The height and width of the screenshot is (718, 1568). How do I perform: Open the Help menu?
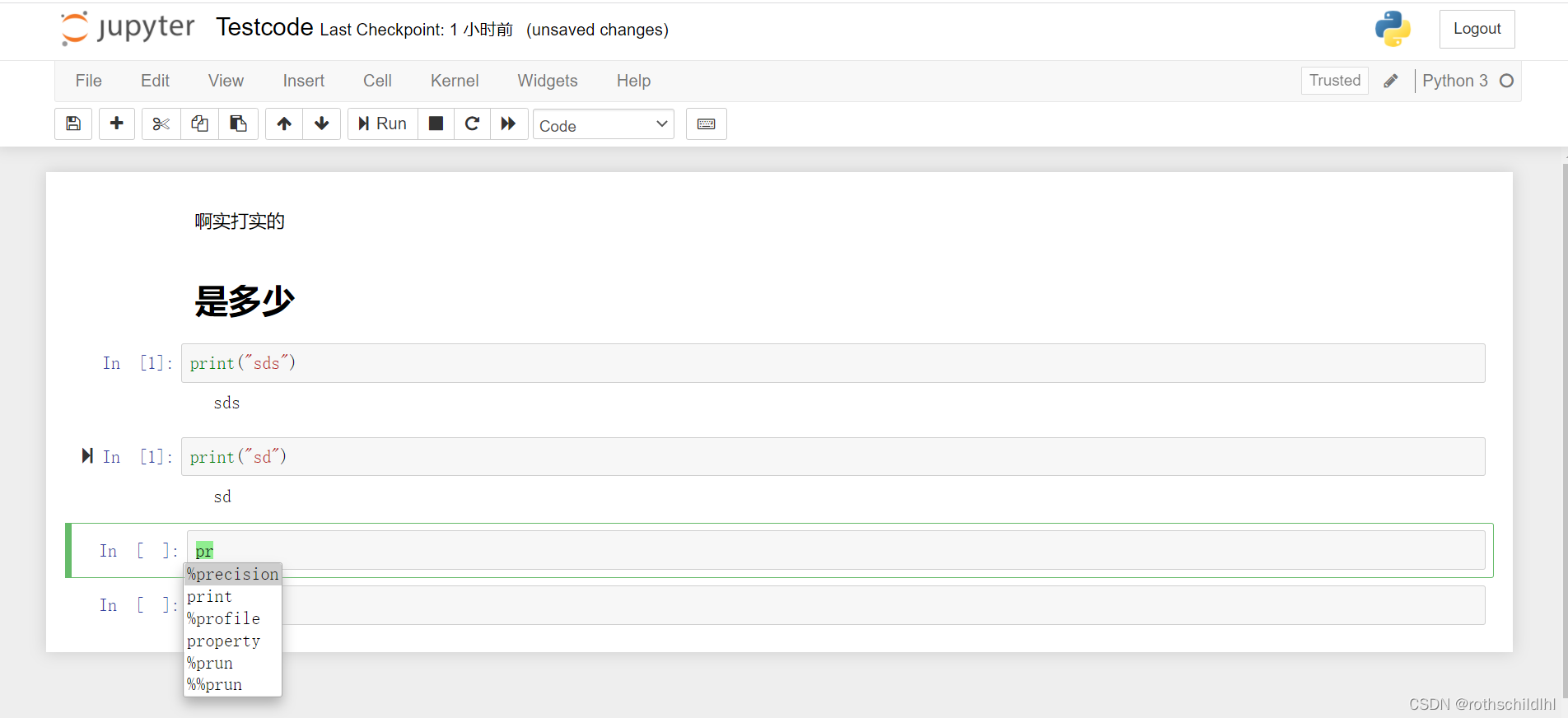tap(634, 81)
